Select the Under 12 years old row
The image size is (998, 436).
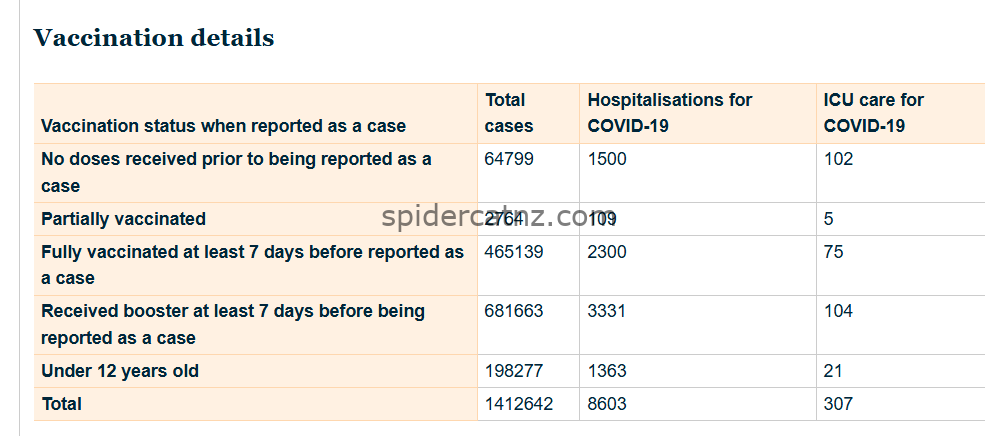click(120, 371)
